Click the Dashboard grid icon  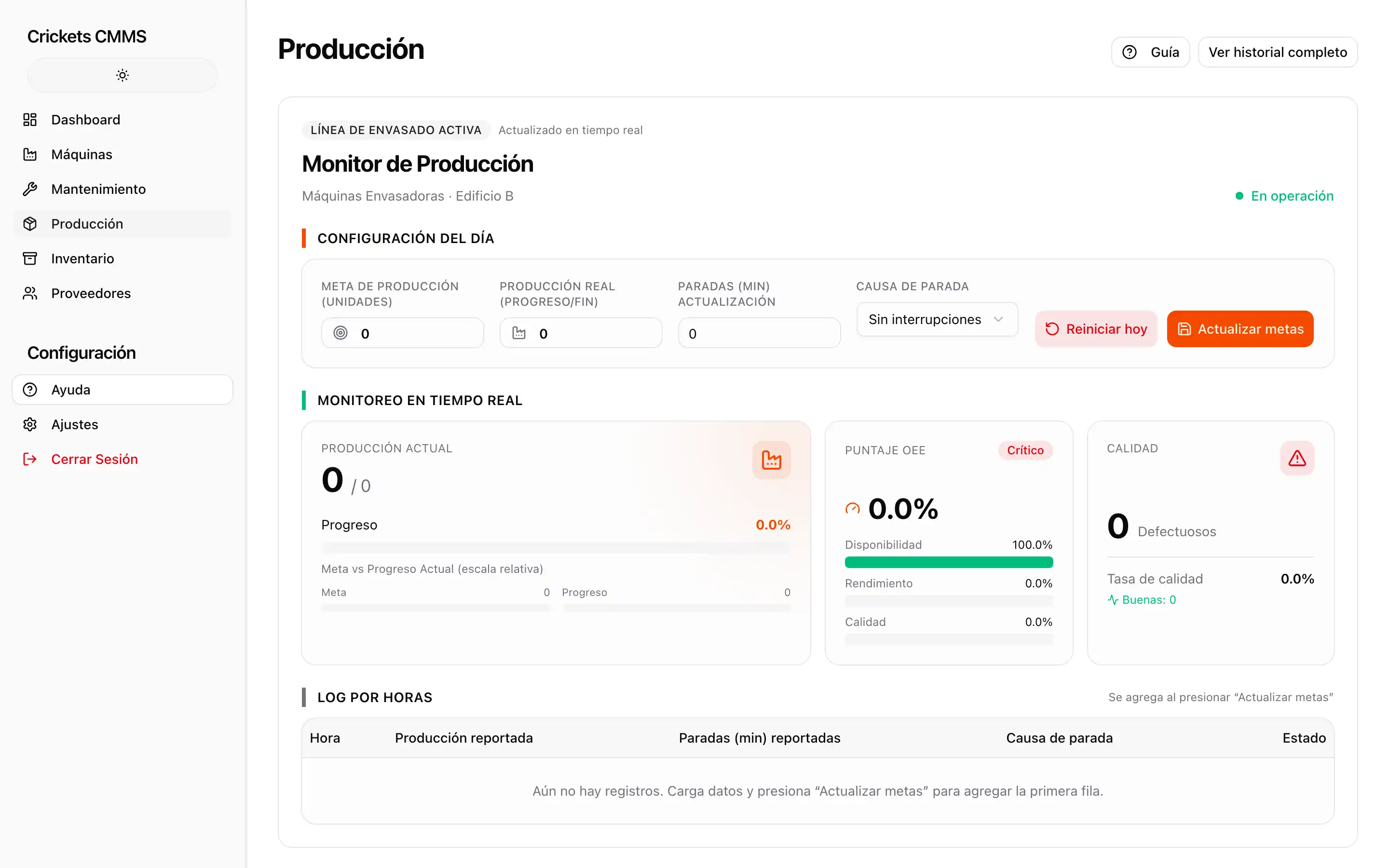(30, 120)
